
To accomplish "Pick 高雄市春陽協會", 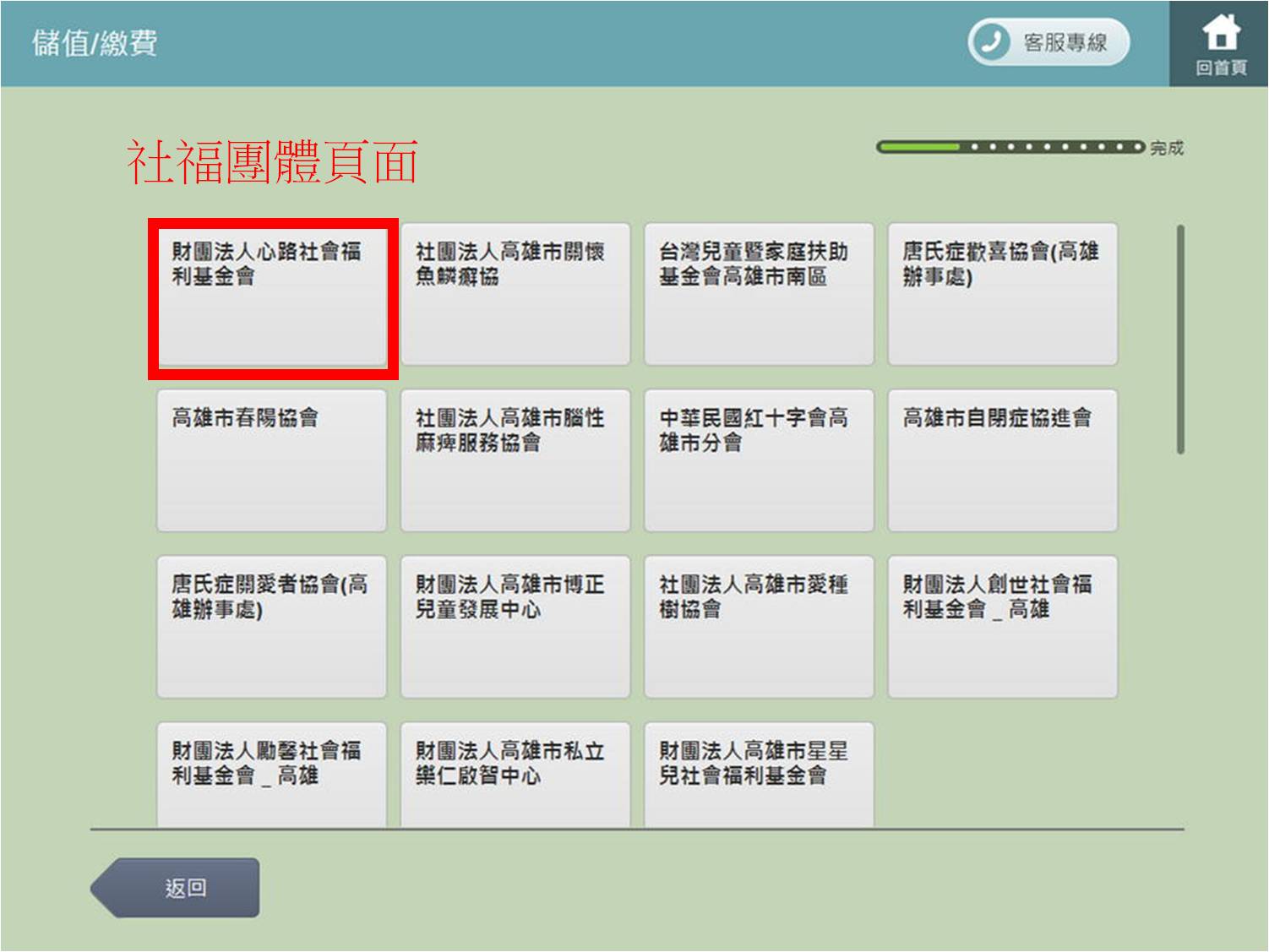I will (x=272, y=460).
